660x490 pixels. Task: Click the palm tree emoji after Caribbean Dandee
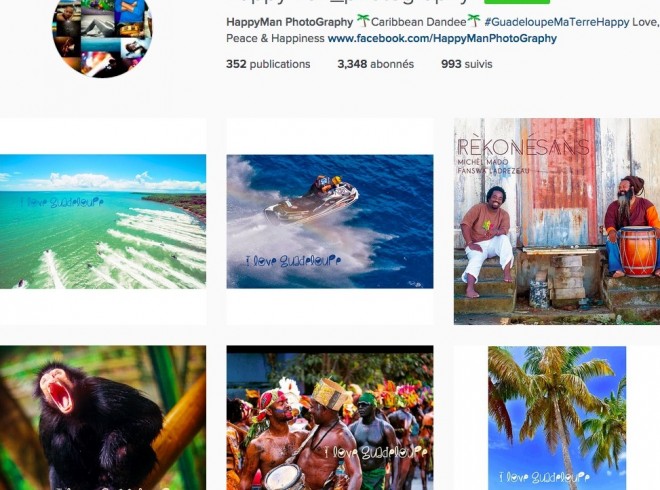point(474,20)
